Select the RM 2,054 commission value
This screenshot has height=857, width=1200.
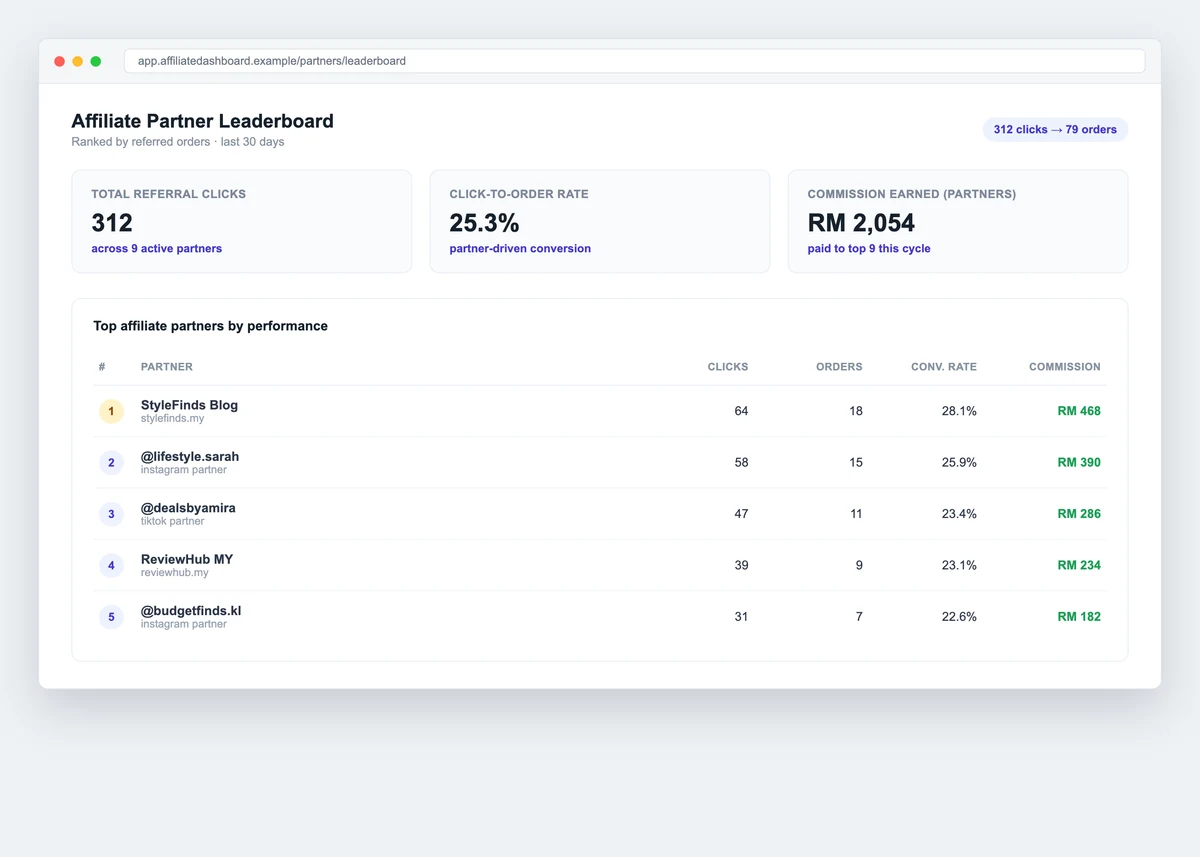coord(861,222)
